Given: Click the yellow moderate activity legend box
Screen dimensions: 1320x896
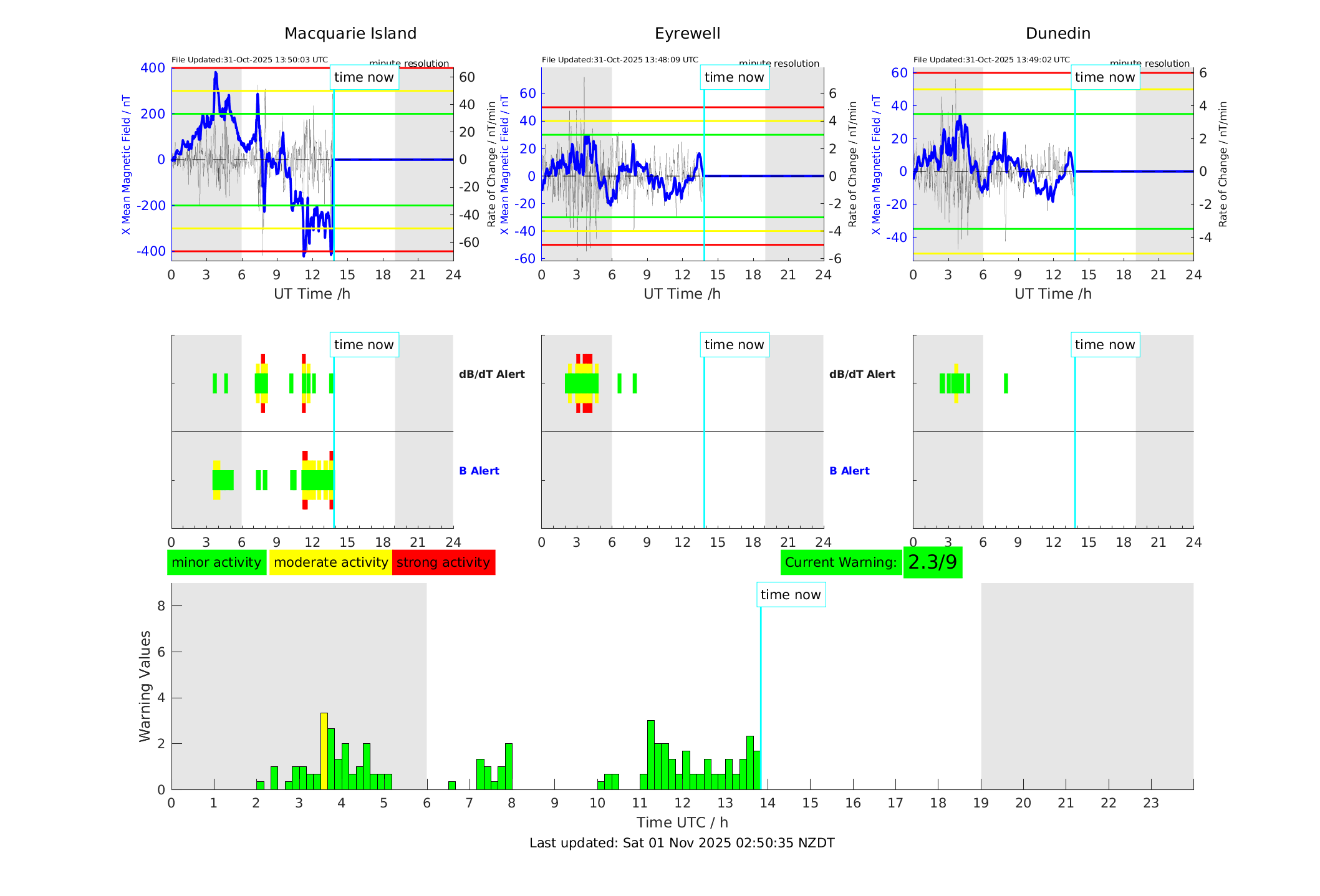Looking at the screenshot, I should click(x=330, y=562).
